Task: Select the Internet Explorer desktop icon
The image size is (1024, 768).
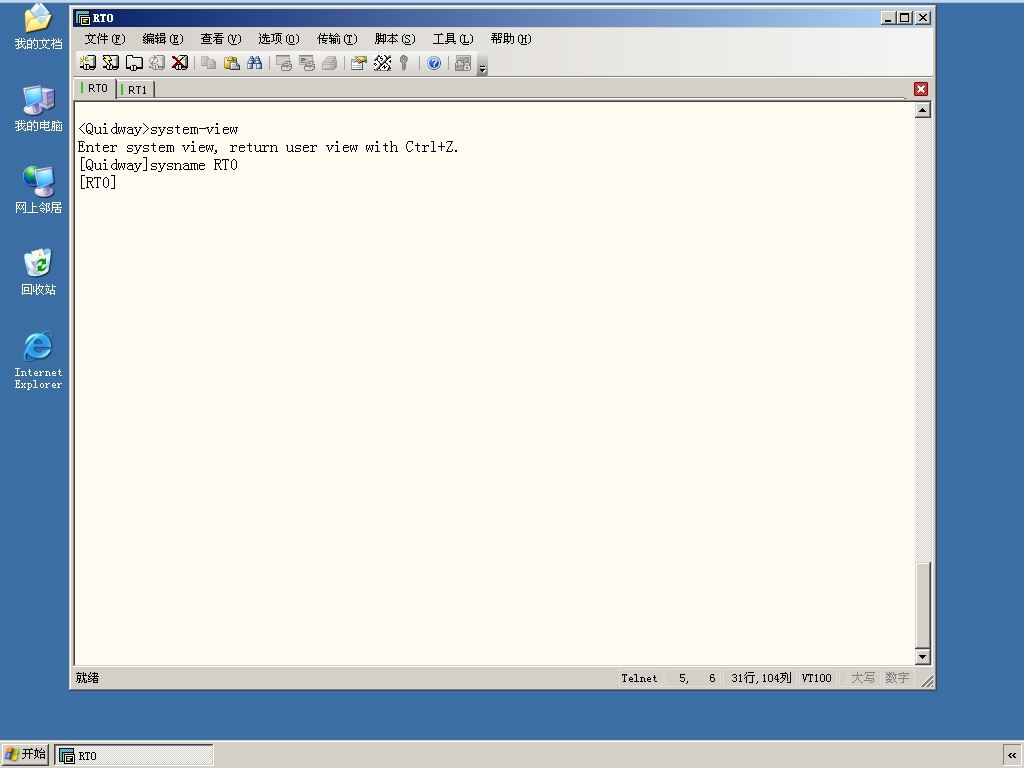Action: pos(38,360)
